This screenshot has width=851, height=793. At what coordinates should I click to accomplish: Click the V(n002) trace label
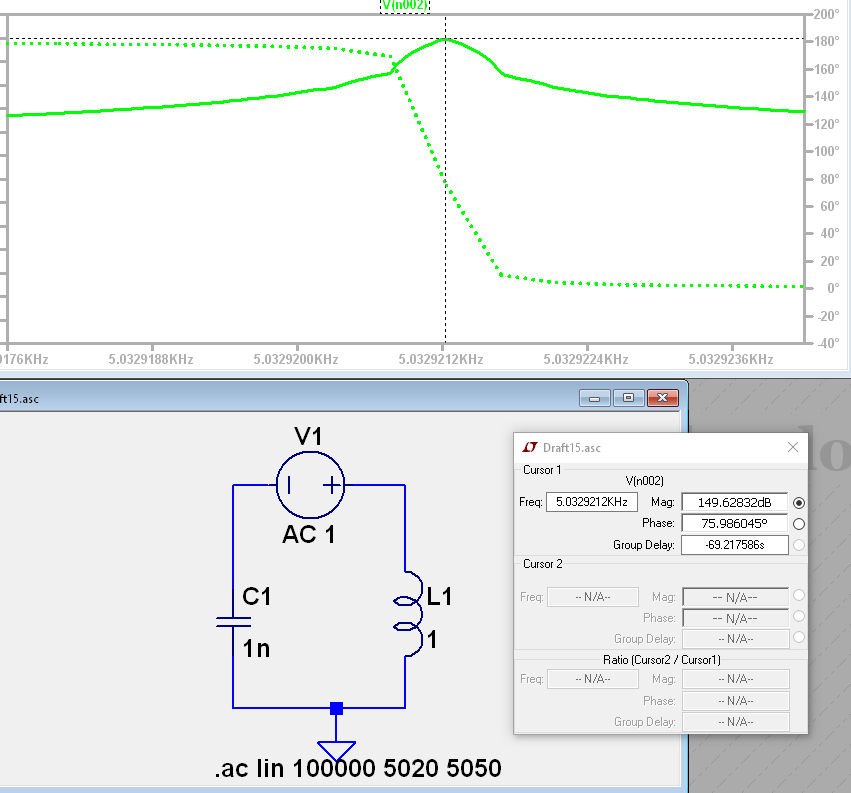point(405,5)
